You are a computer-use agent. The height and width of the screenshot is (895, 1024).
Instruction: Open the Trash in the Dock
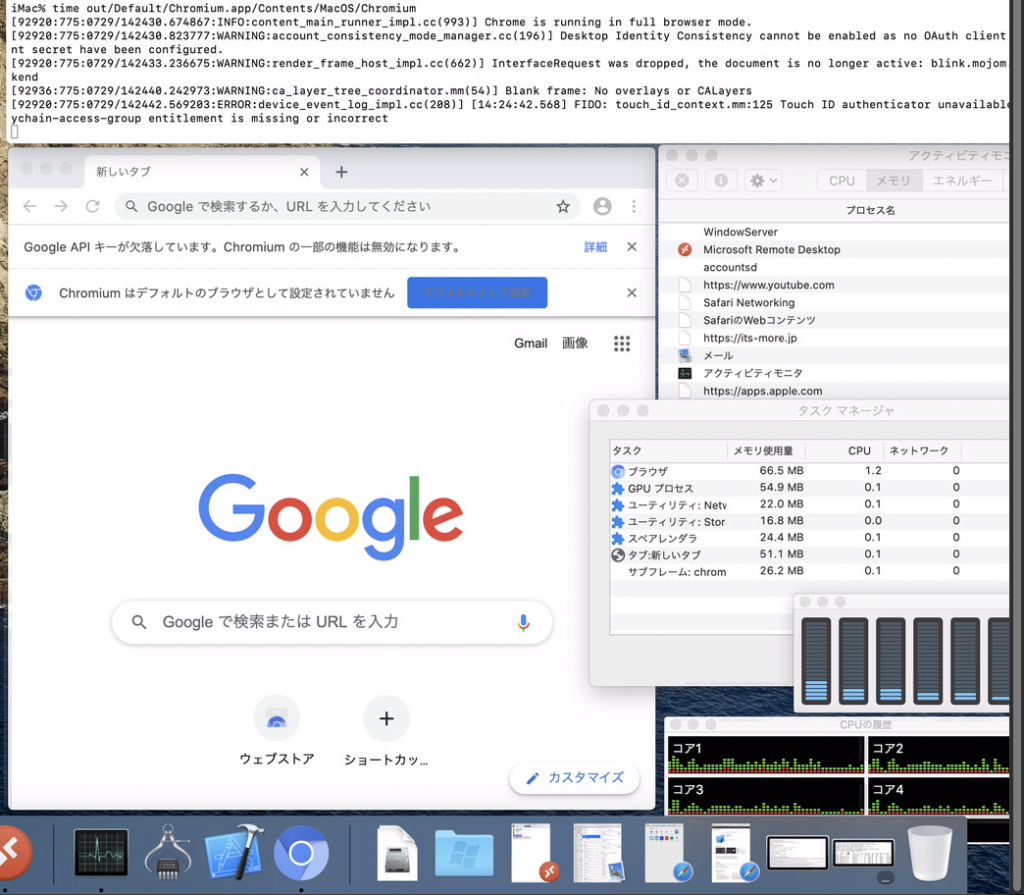click(x=929, y=851)
